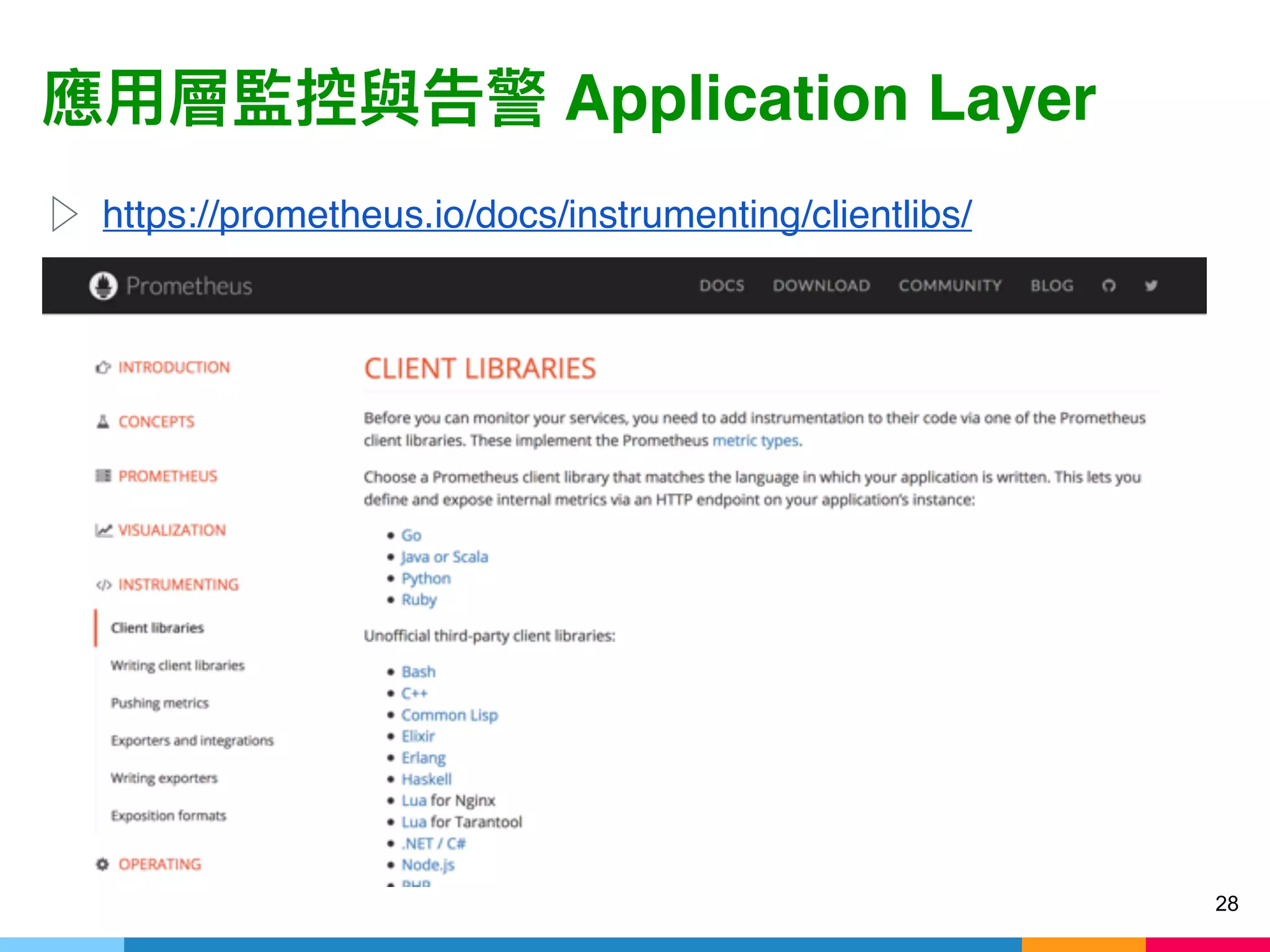
Task: Open the GitHub icon in navbar
Action: 1109,286
